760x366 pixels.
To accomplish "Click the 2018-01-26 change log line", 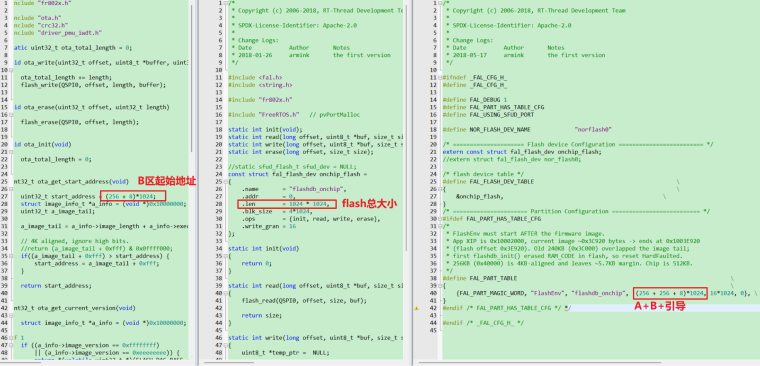I will [311, 55].
